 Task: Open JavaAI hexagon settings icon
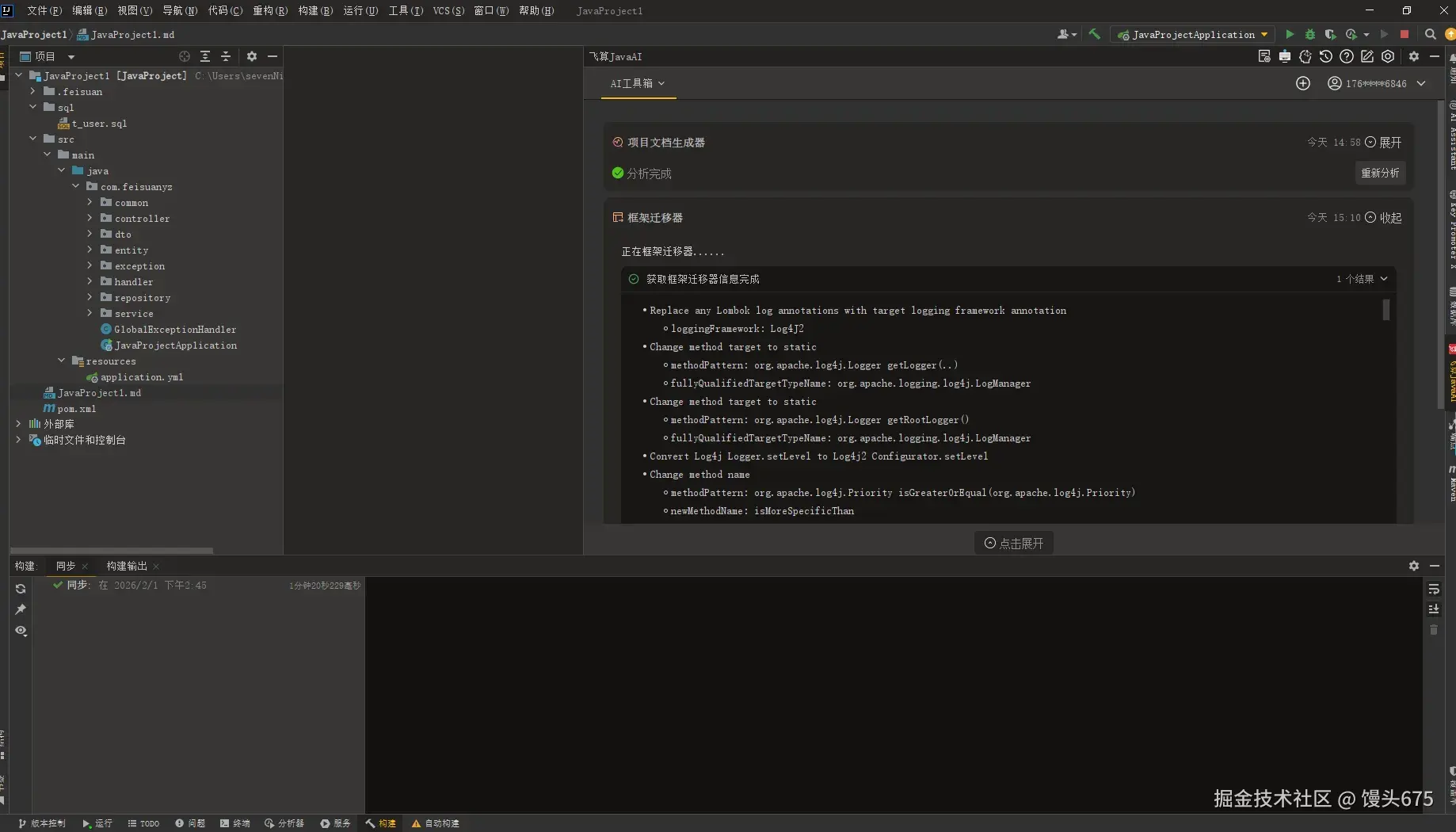coord(1387,56)
